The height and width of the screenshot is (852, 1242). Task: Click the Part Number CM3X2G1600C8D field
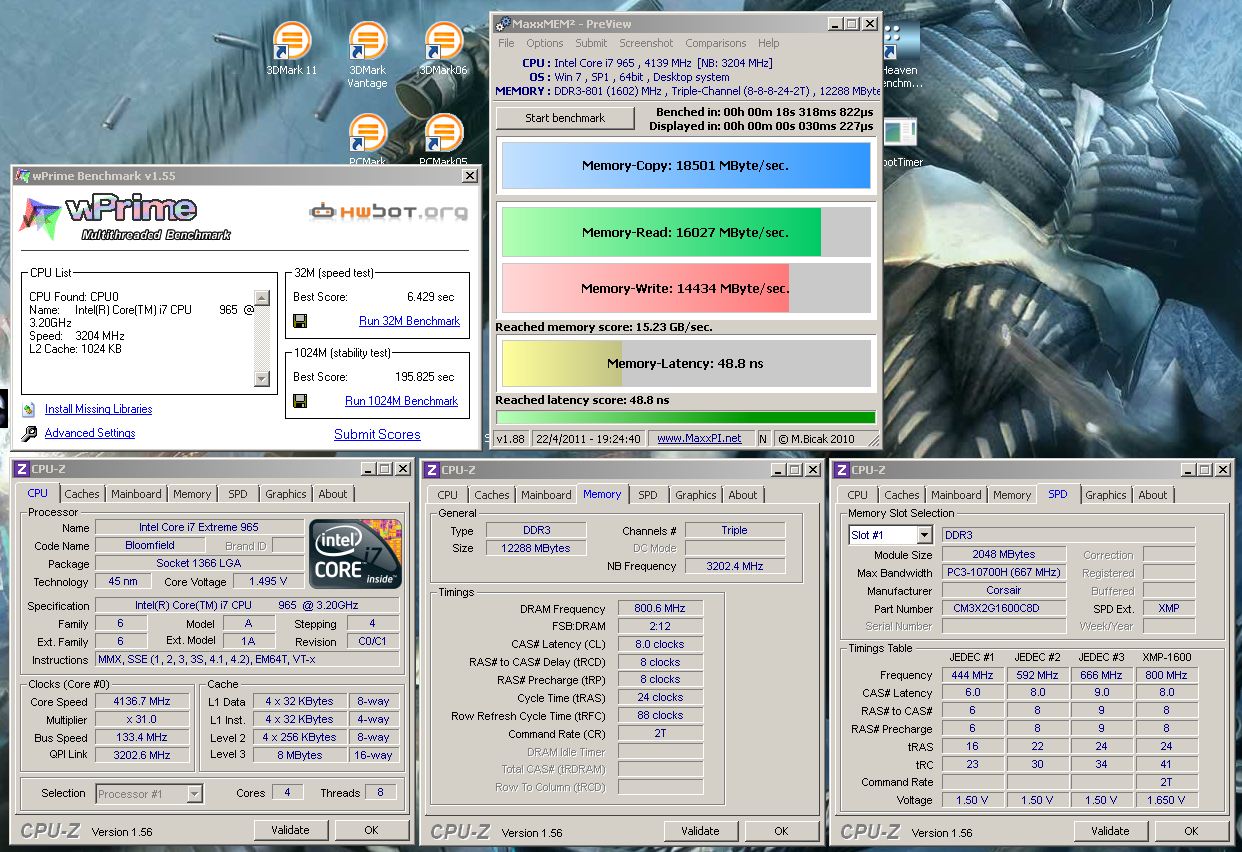[1004, 608]
